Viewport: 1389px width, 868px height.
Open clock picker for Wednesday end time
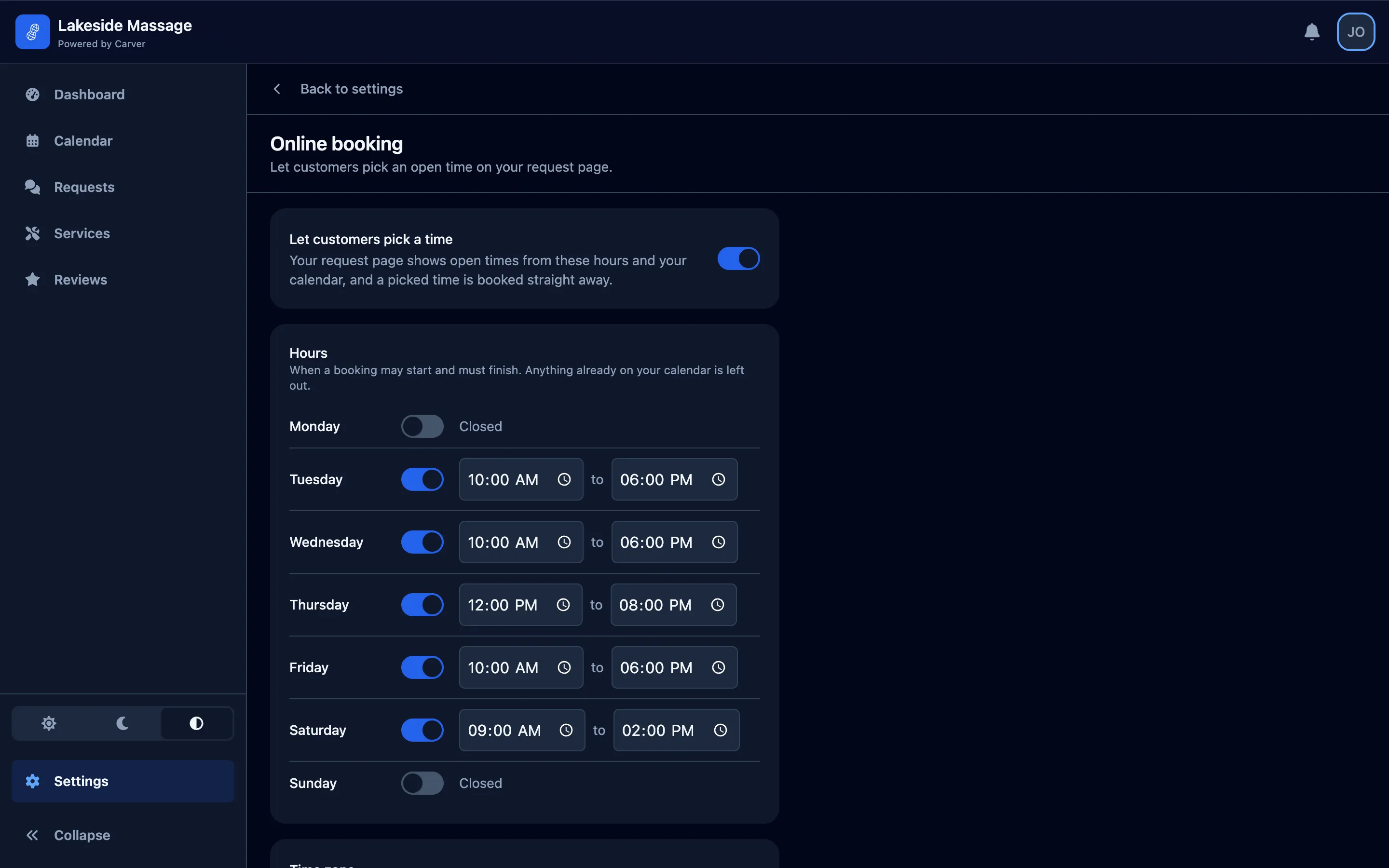(x=719, y=542)
